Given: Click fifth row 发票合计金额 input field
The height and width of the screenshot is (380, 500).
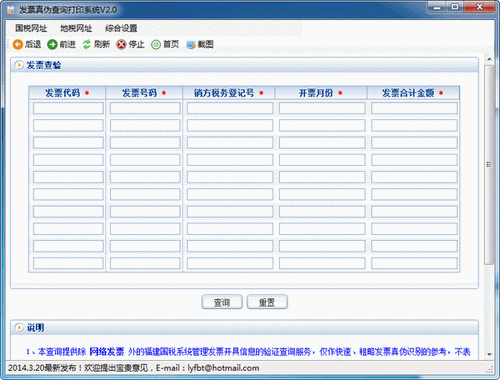Looking at the screenshot, I should pos(414,177).
